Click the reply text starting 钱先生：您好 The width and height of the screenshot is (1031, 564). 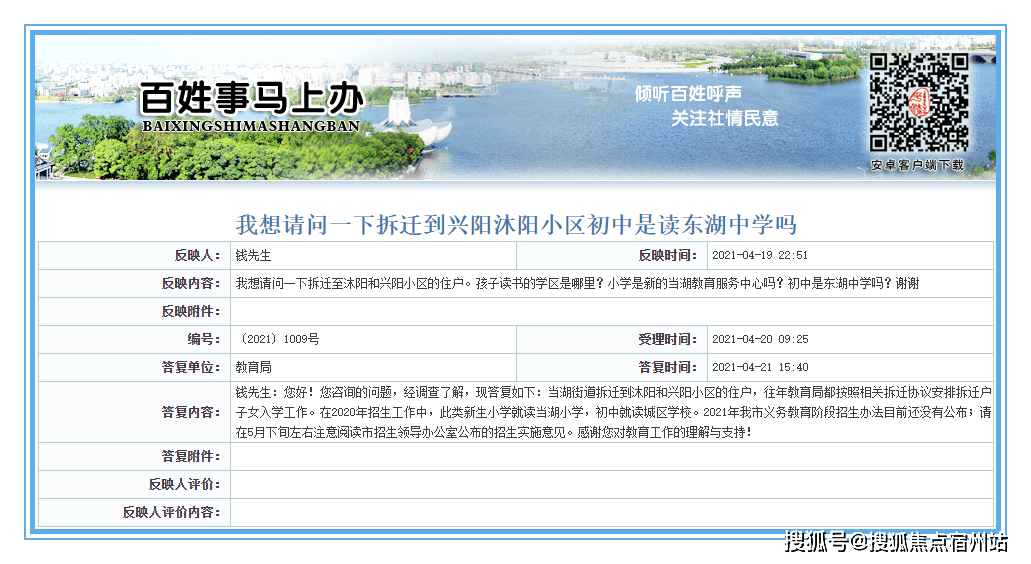pos(613,412)
